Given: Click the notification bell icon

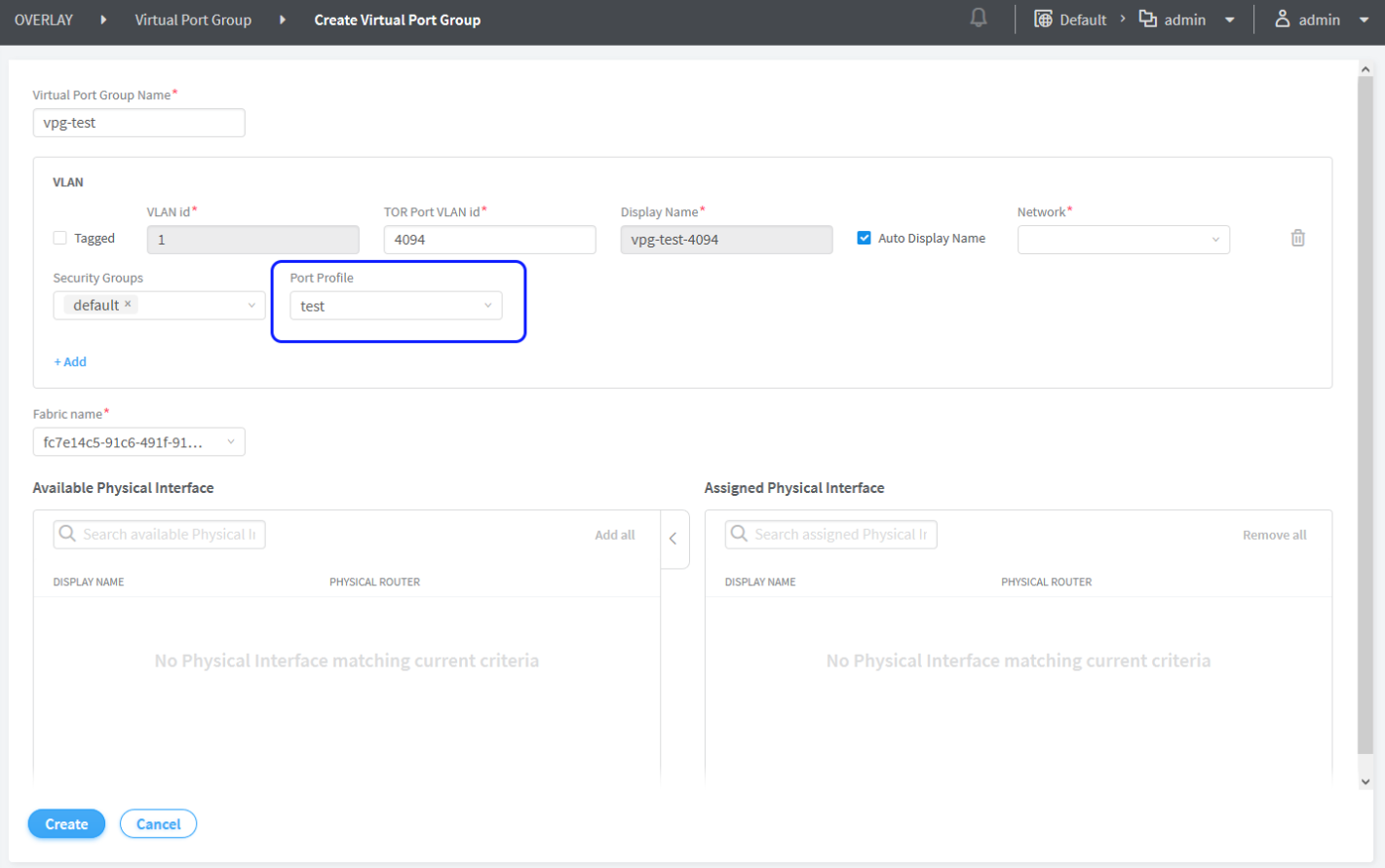Looking at the screenshot, I should tap(979, 19).
